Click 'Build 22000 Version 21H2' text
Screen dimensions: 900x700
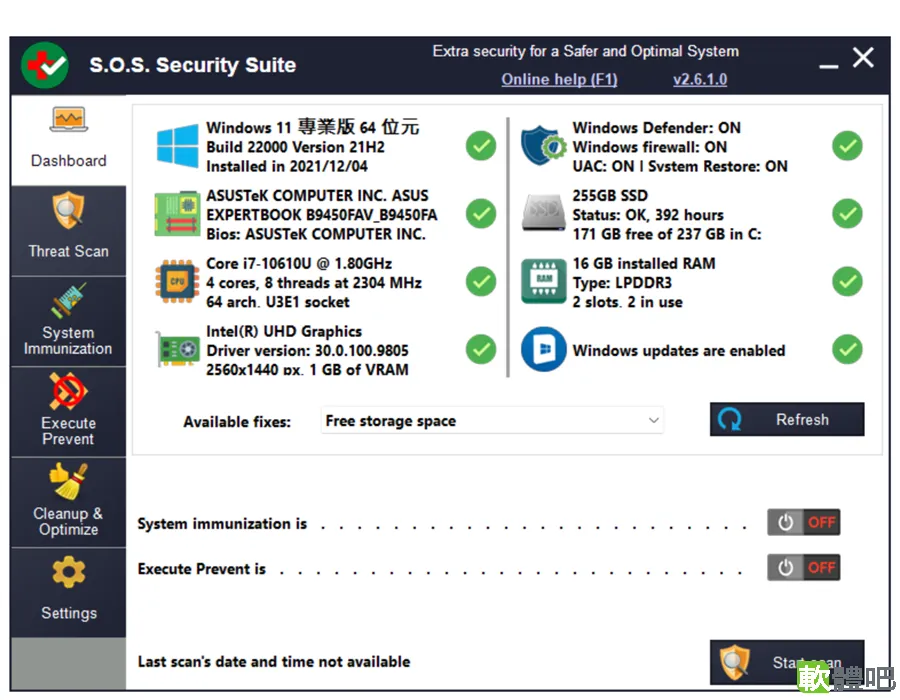pos(295,147)
